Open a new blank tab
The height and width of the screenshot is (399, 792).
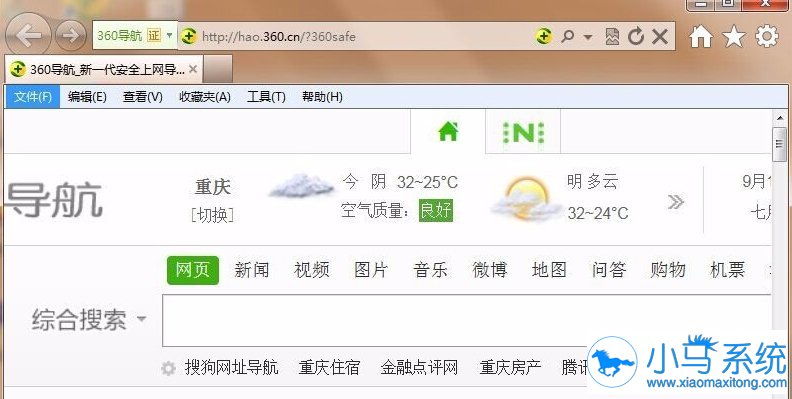(x=218, y=69)
